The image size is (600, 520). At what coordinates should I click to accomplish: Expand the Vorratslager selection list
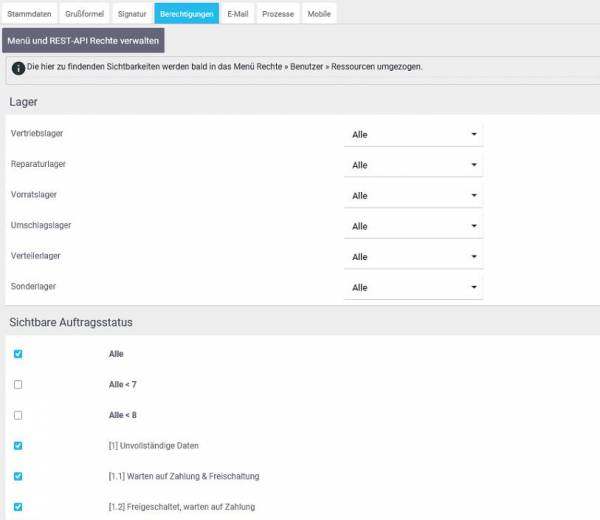coord(413,196)
